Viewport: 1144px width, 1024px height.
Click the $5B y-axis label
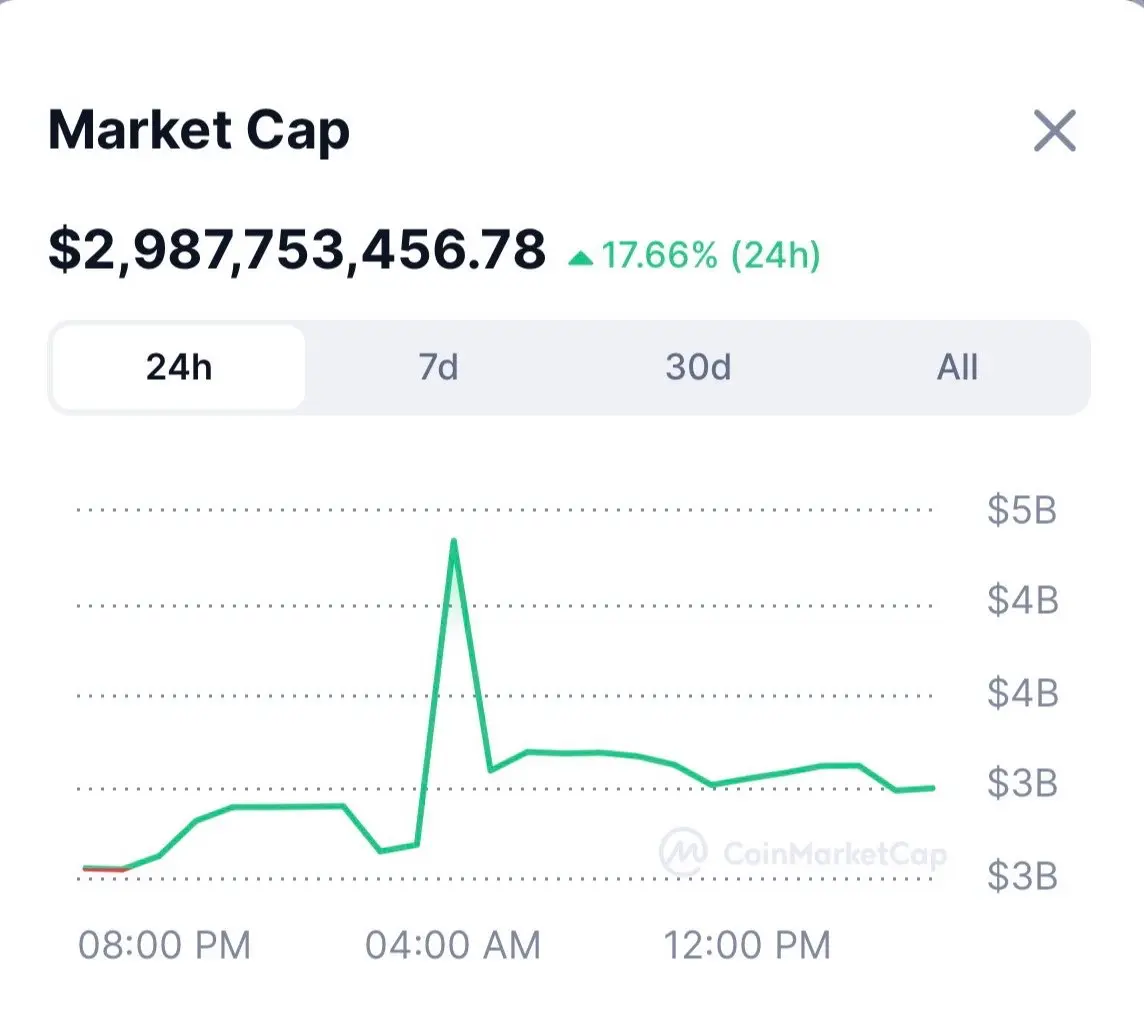click(x=1022, y=510)
